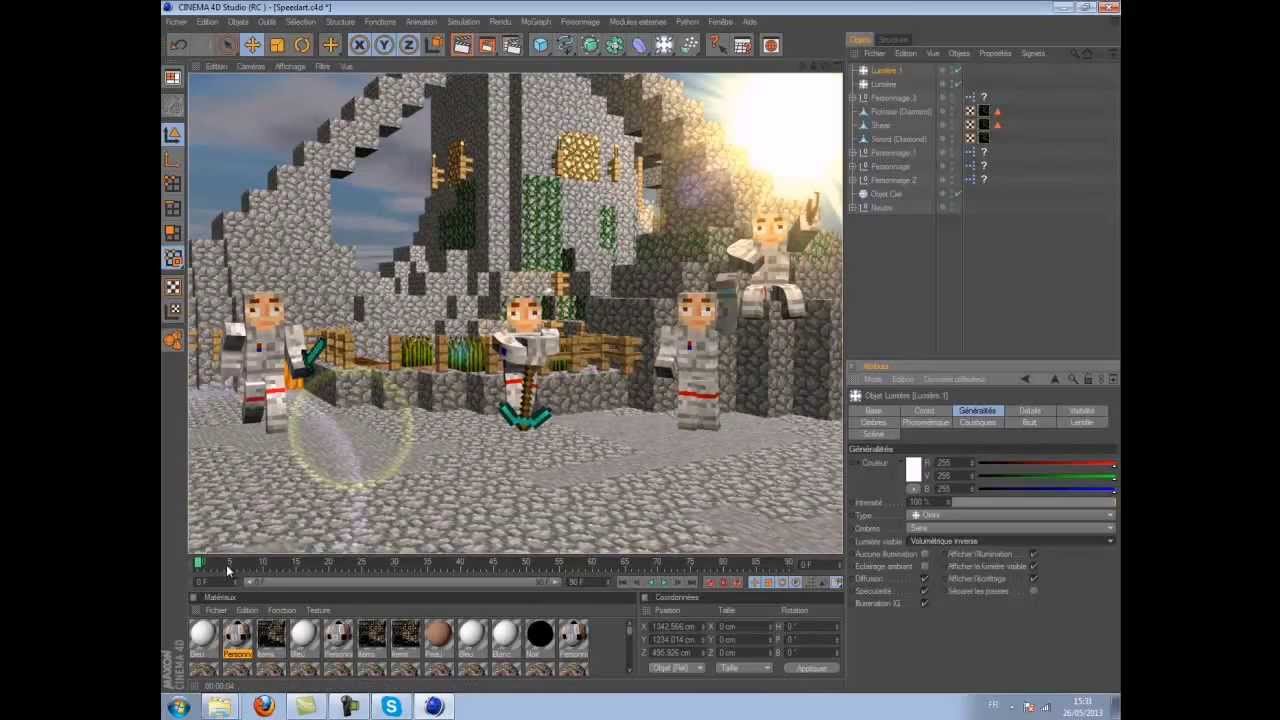Open the blue deformer capsule icon

click(x=639, y=45)
